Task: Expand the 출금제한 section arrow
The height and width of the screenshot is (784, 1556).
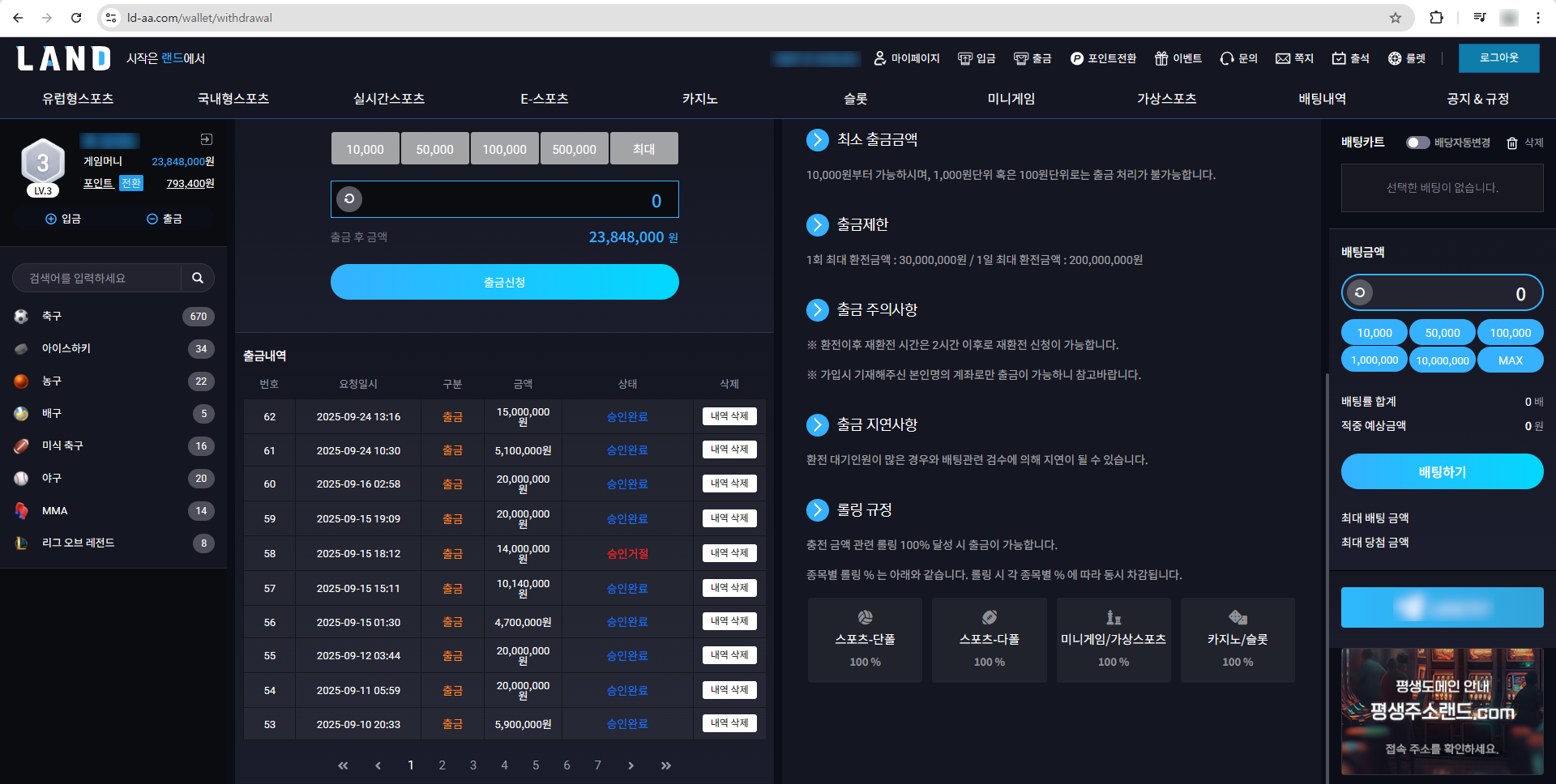Action: tap(818, 225)
